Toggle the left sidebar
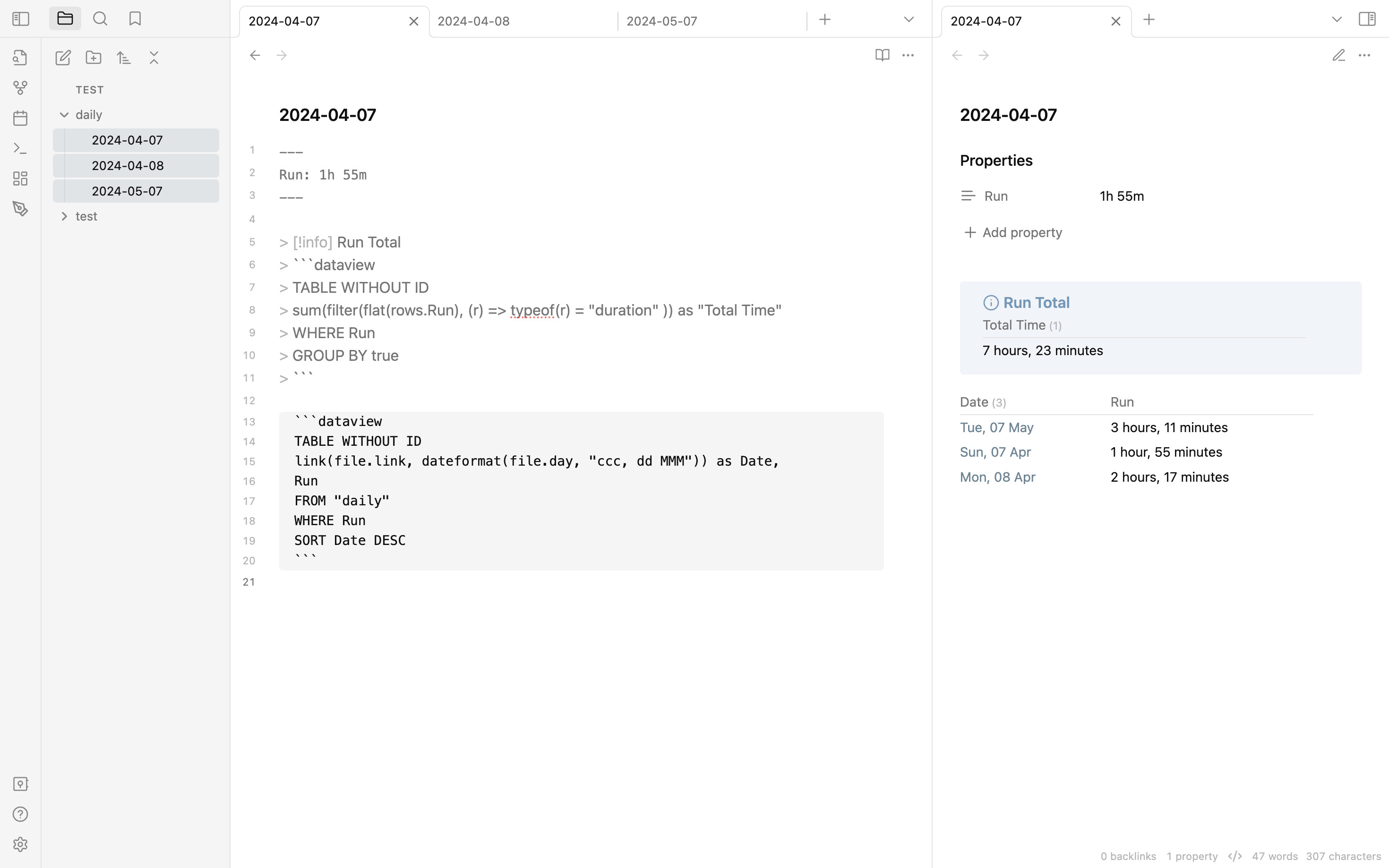 (21, 19)
